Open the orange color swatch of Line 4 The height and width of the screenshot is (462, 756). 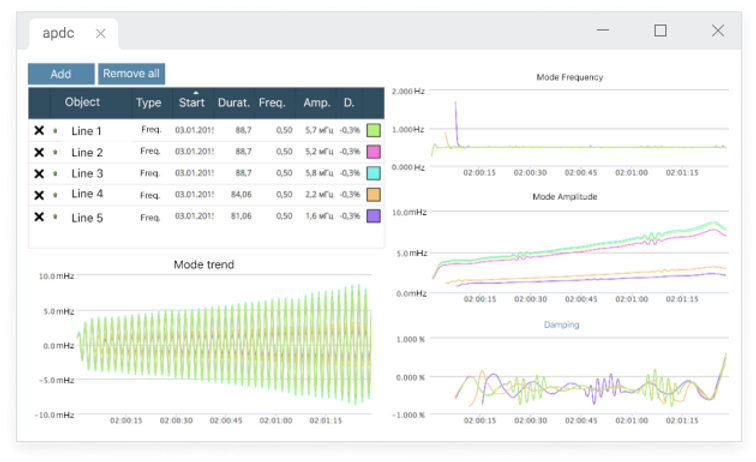[374, 194]
